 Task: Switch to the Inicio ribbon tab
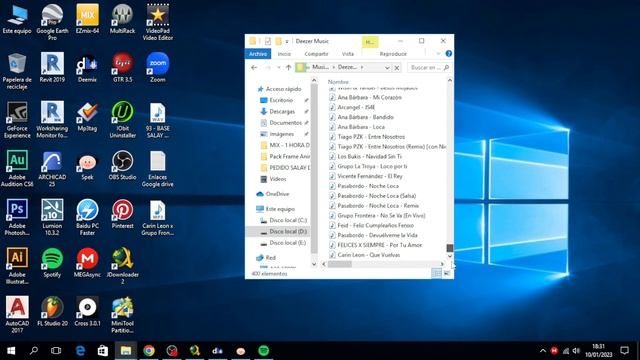pos(284,54)
